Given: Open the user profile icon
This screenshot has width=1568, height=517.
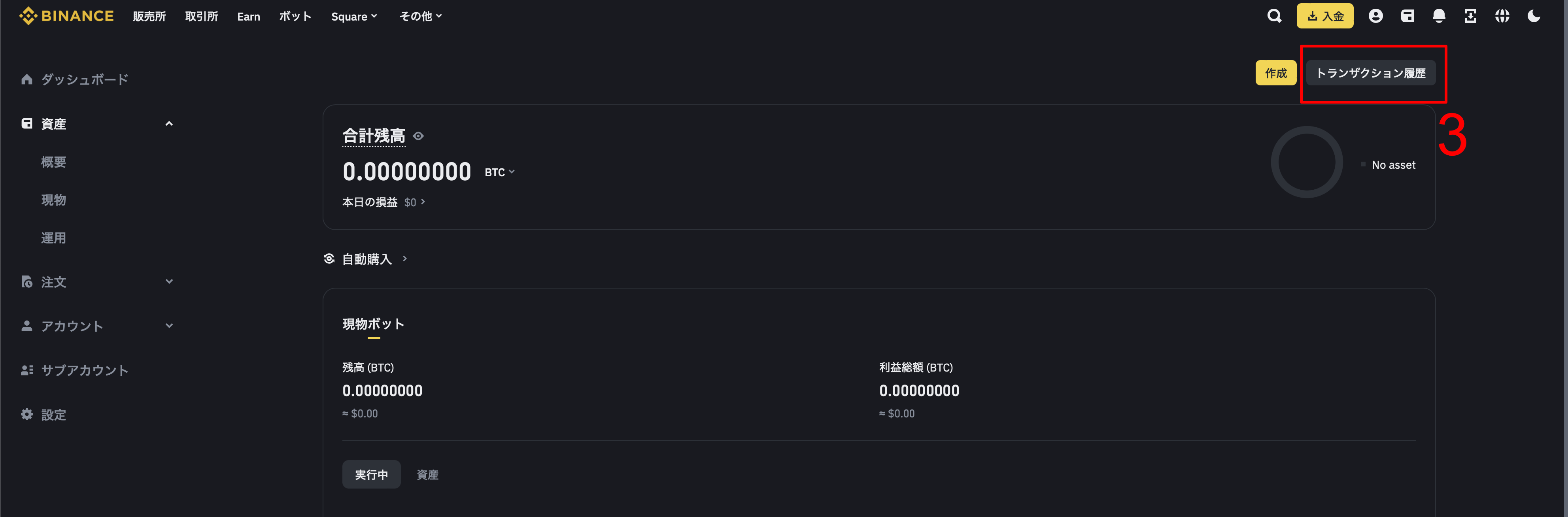Looking at the screenshot, I should coord(1375,17).
